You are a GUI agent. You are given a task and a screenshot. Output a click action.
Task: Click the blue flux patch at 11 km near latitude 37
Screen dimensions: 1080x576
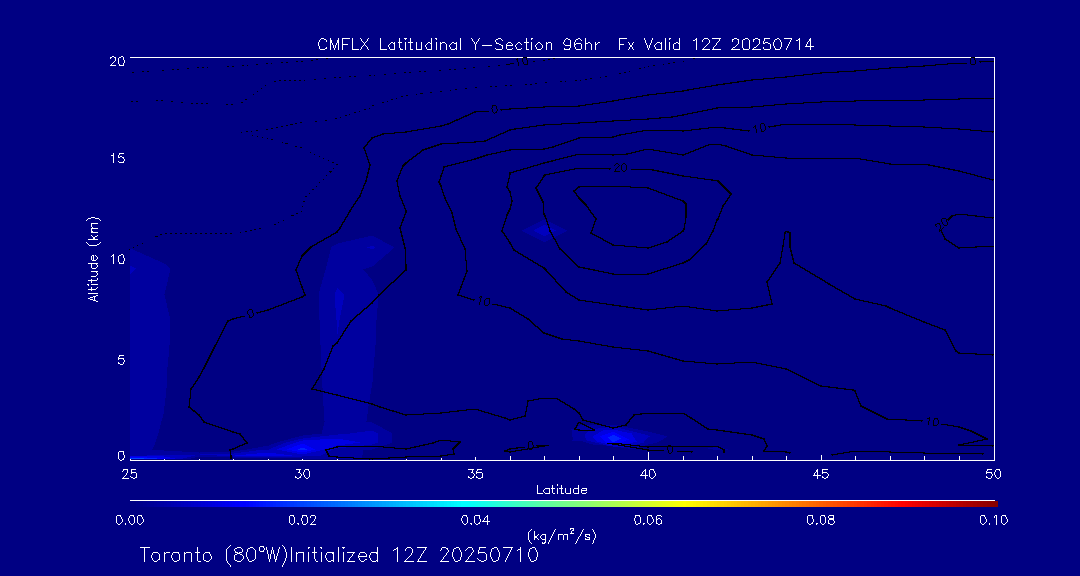(543, 231)
